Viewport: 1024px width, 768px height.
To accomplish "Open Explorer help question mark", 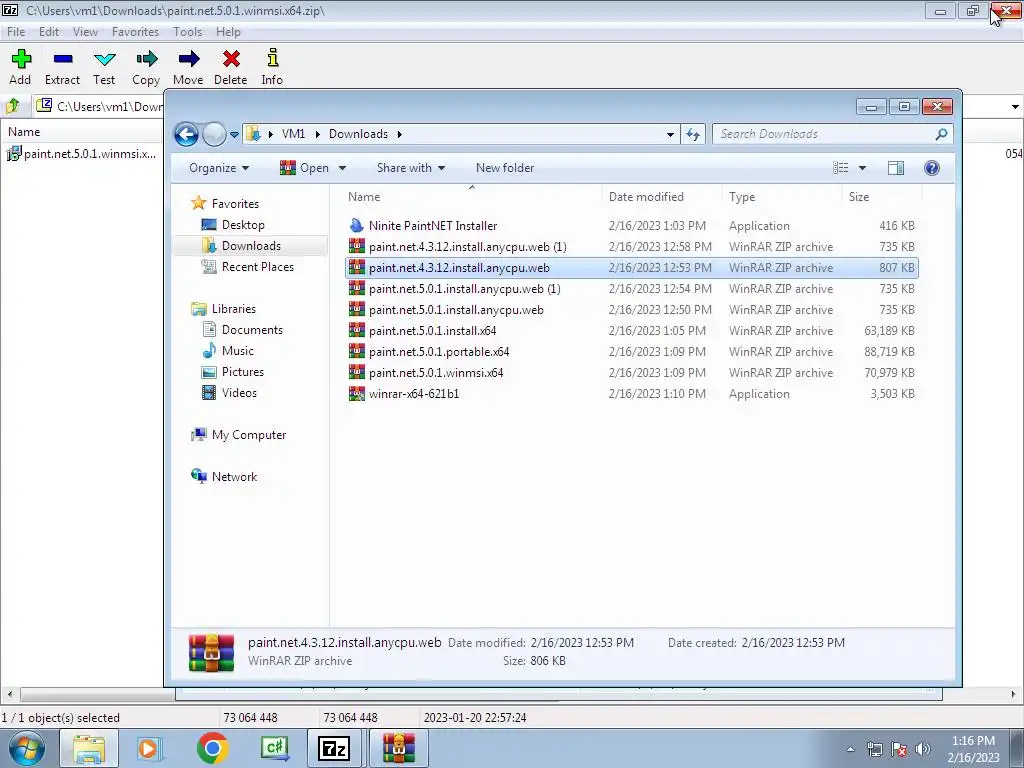I will (932, 168).
